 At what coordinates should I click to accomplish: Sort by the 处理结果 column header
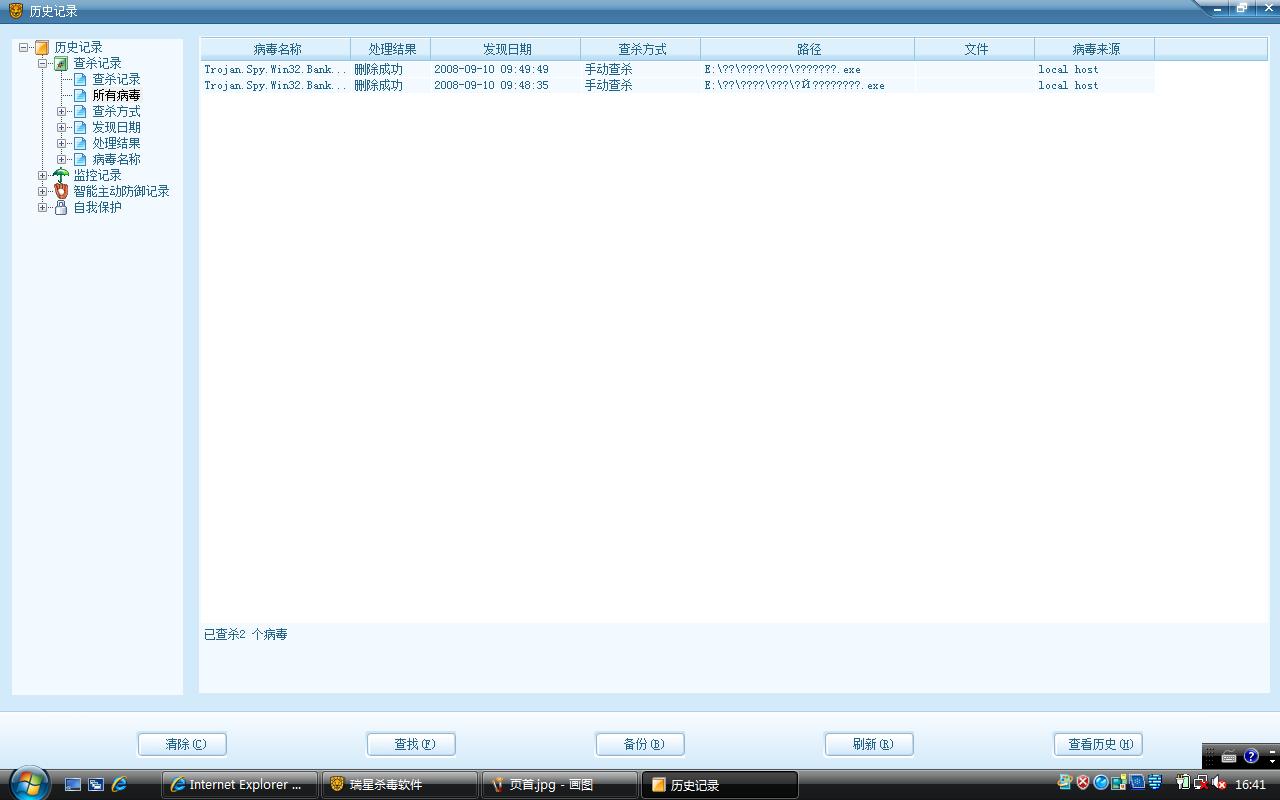tap(391, 49)
